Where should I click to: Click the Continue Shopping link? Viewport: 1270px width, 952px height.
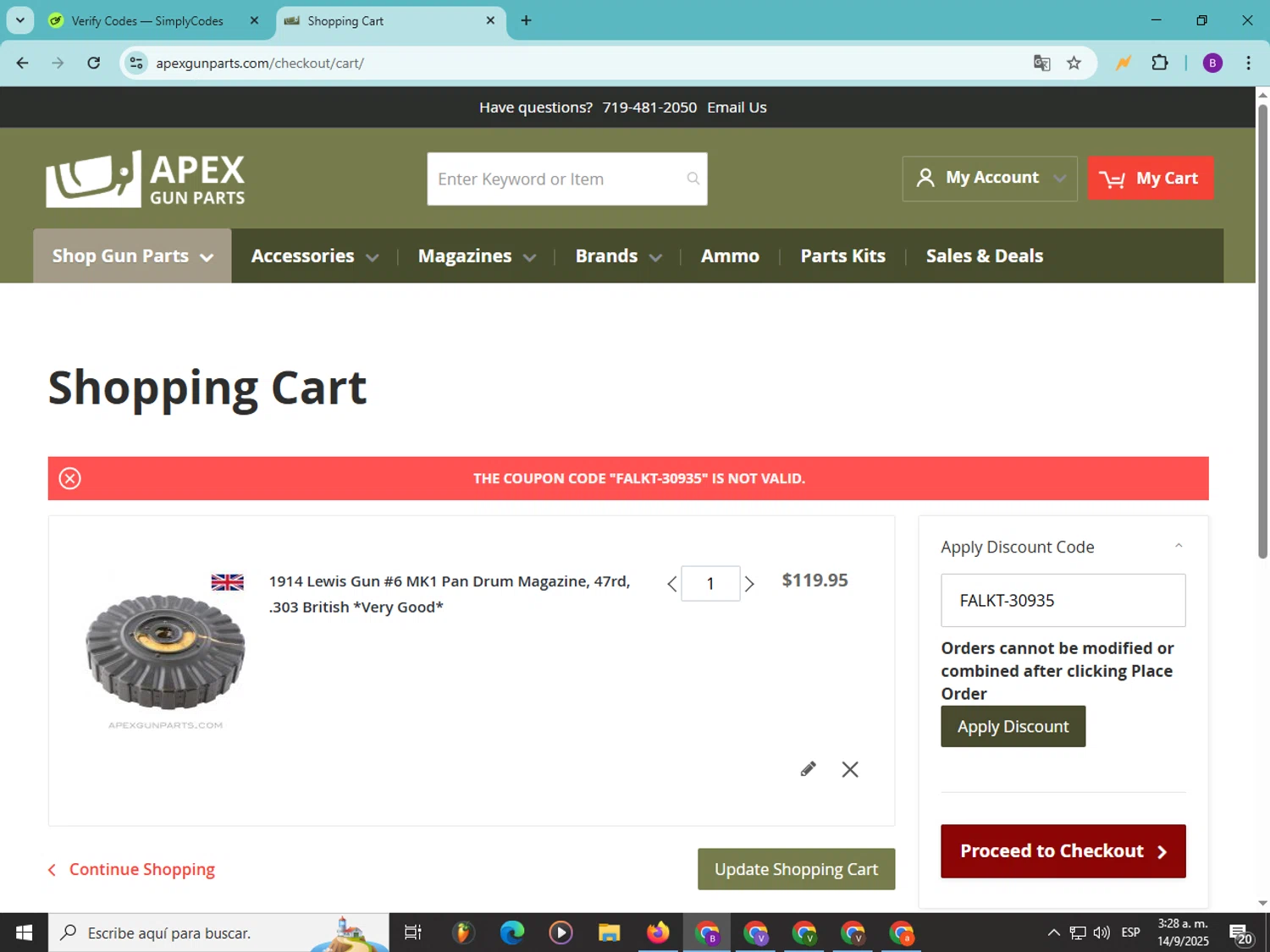131,869
